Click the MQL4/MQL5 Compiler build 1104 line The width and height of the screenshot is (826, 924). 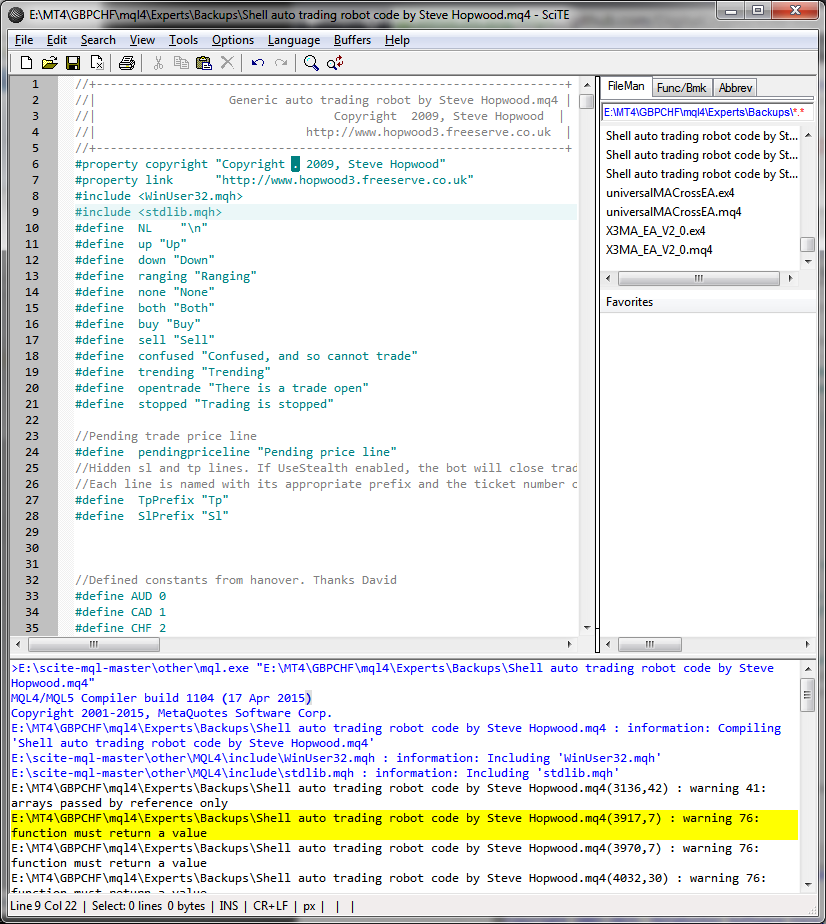pos(161,698)
